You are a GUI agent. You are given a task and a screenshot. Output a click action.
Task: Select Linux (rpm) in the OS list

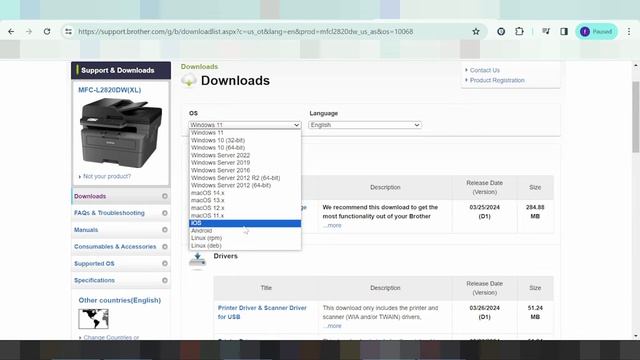pos(245,238)
